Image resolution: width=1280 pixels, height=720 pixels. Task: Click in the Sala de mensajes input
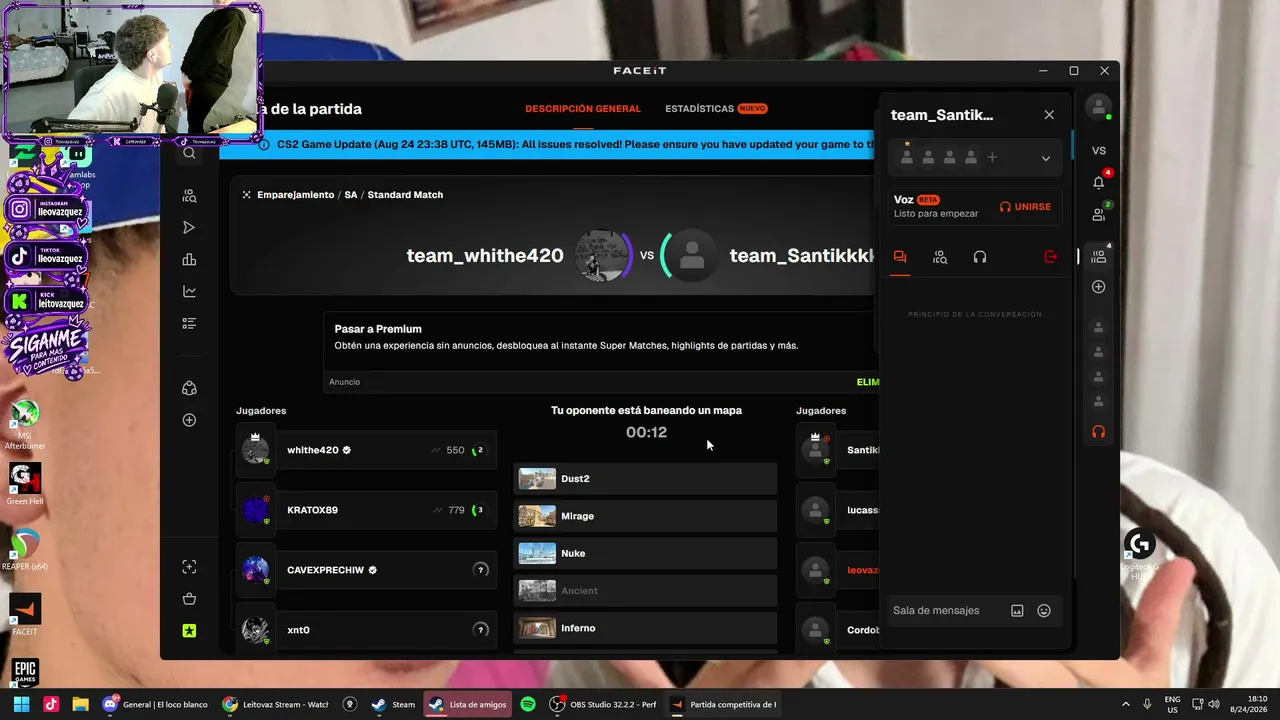click(946, 611)
